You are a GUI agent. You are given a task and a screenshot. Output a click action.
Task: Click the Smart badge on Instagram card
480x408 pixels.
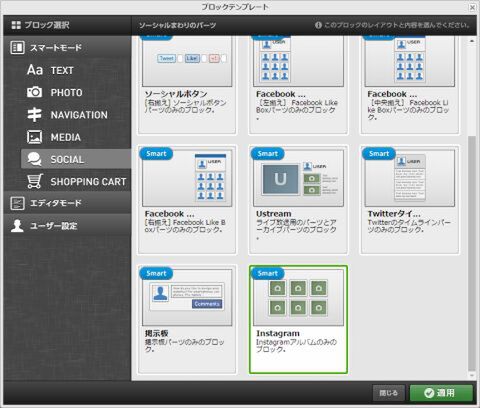pos(268,273)
